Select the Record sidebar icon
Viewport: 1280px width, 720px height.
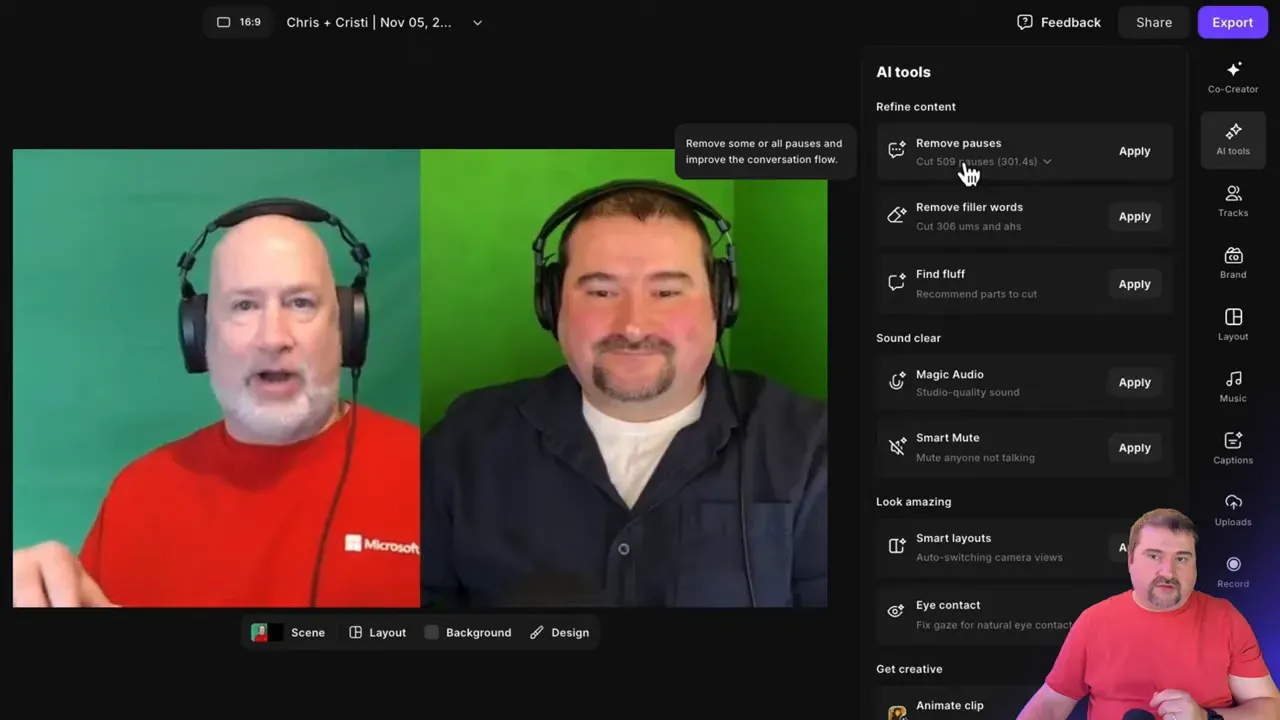point(1232,572)
